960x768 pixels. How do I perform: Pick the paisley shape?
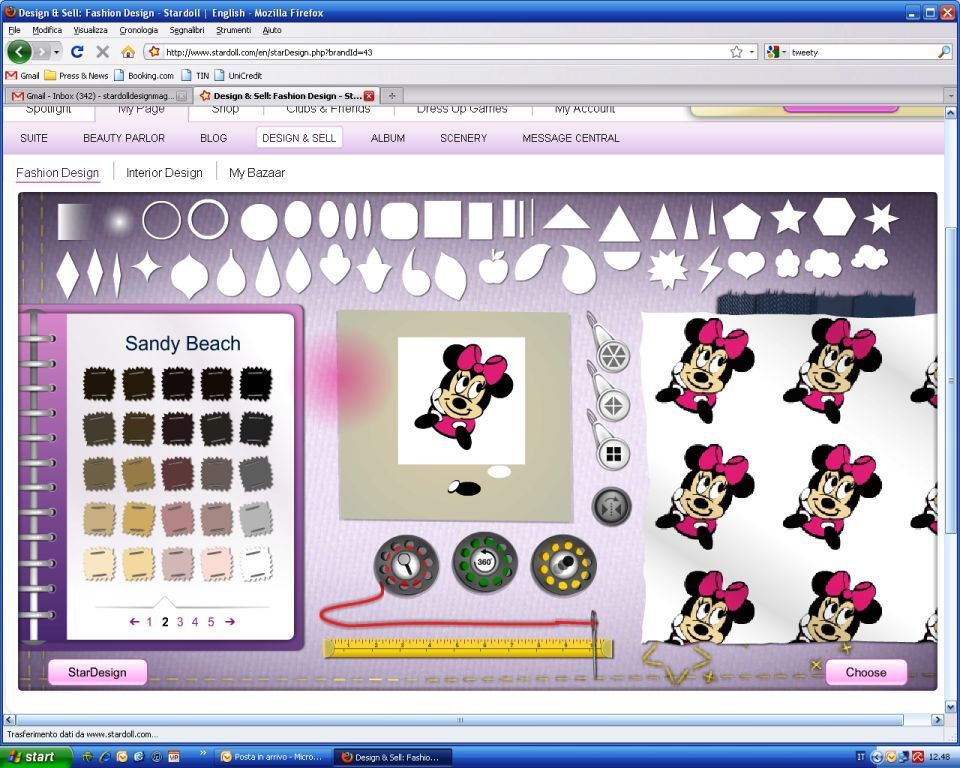579,268
